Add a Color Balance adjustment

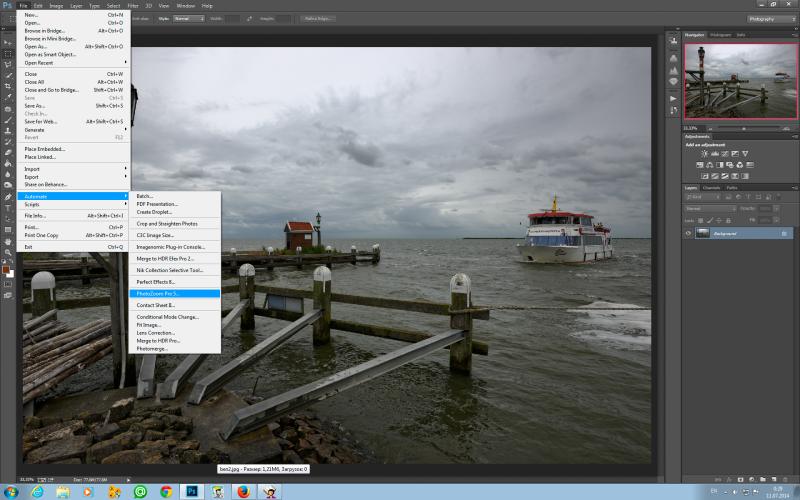(x=710, y=165)
